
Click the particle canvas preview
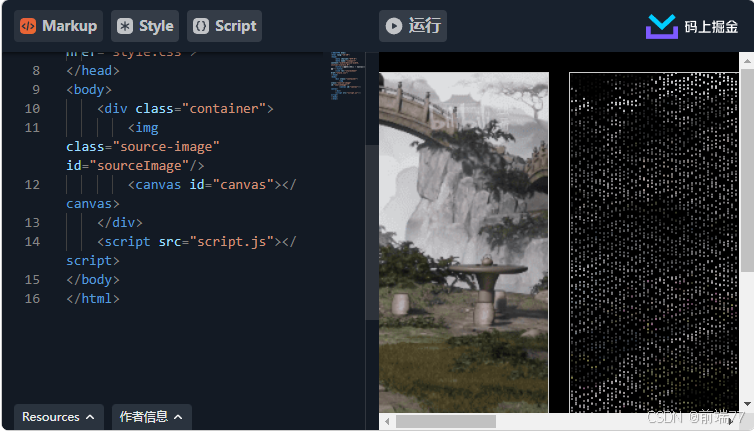point(654,242)
